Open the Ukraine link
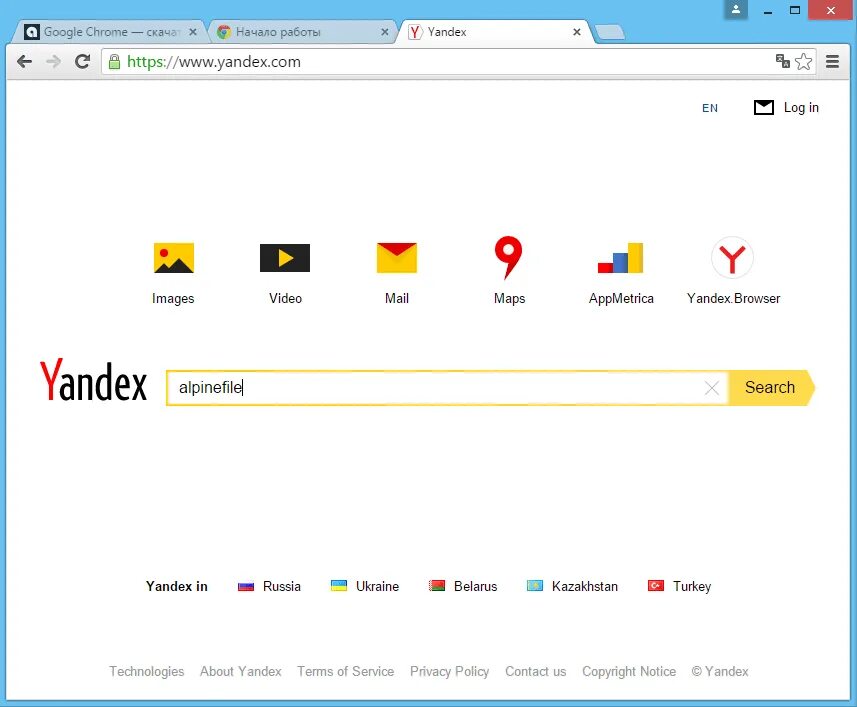 pyautogui.click(x=377, y=586)
